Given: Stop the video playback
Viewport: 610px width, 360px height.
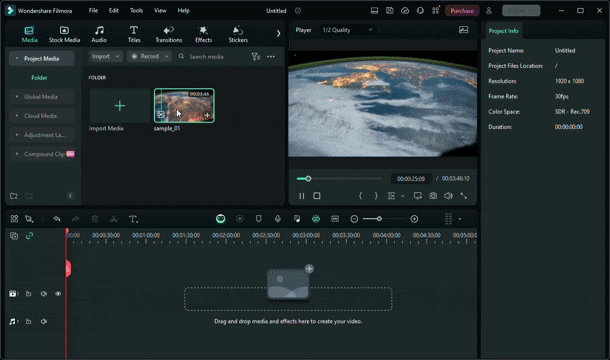Looking at the screenshot, I should [x=317, y=196].
